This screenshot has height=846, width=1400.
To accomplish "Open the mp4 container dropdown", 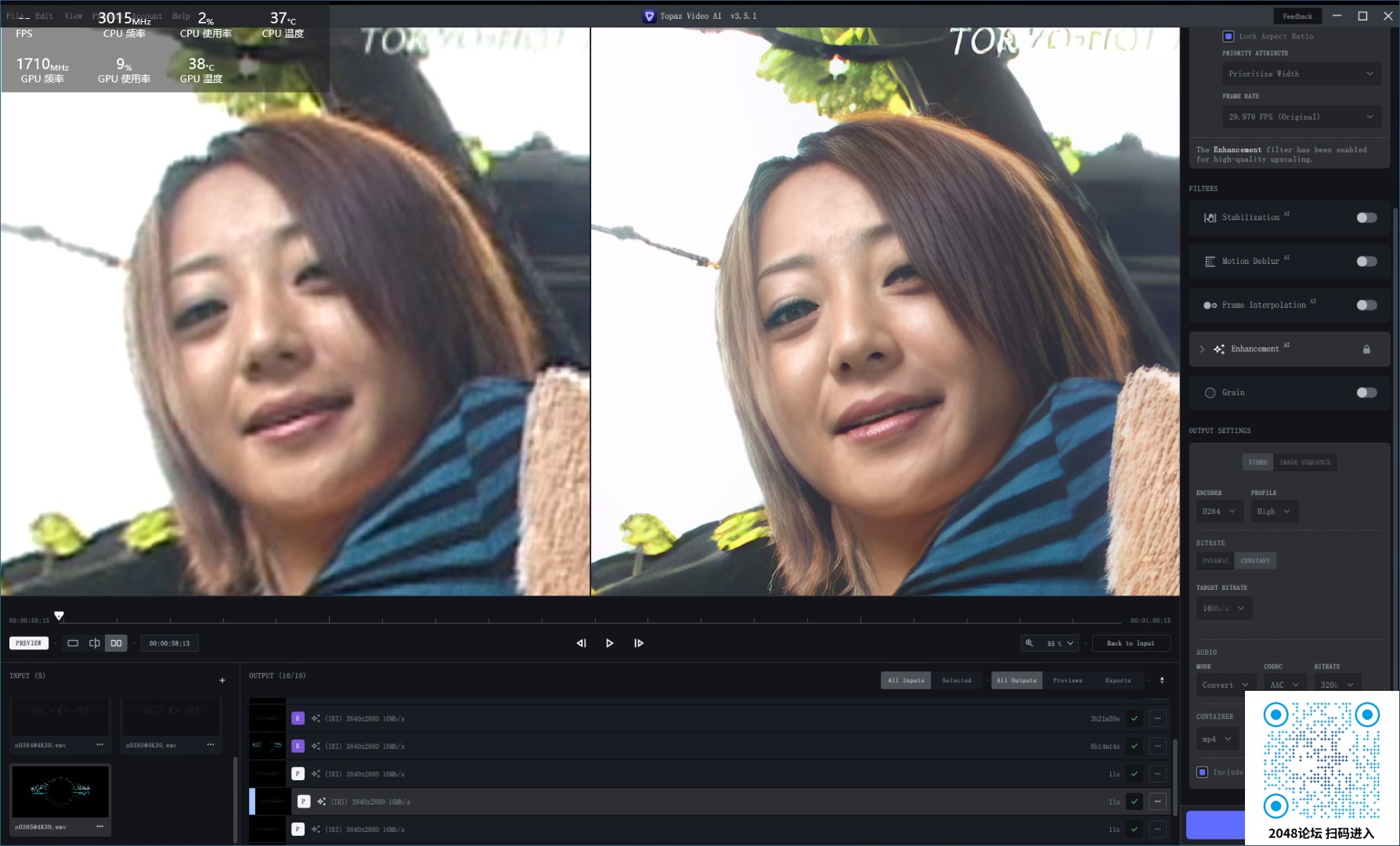I will 1218,739.
